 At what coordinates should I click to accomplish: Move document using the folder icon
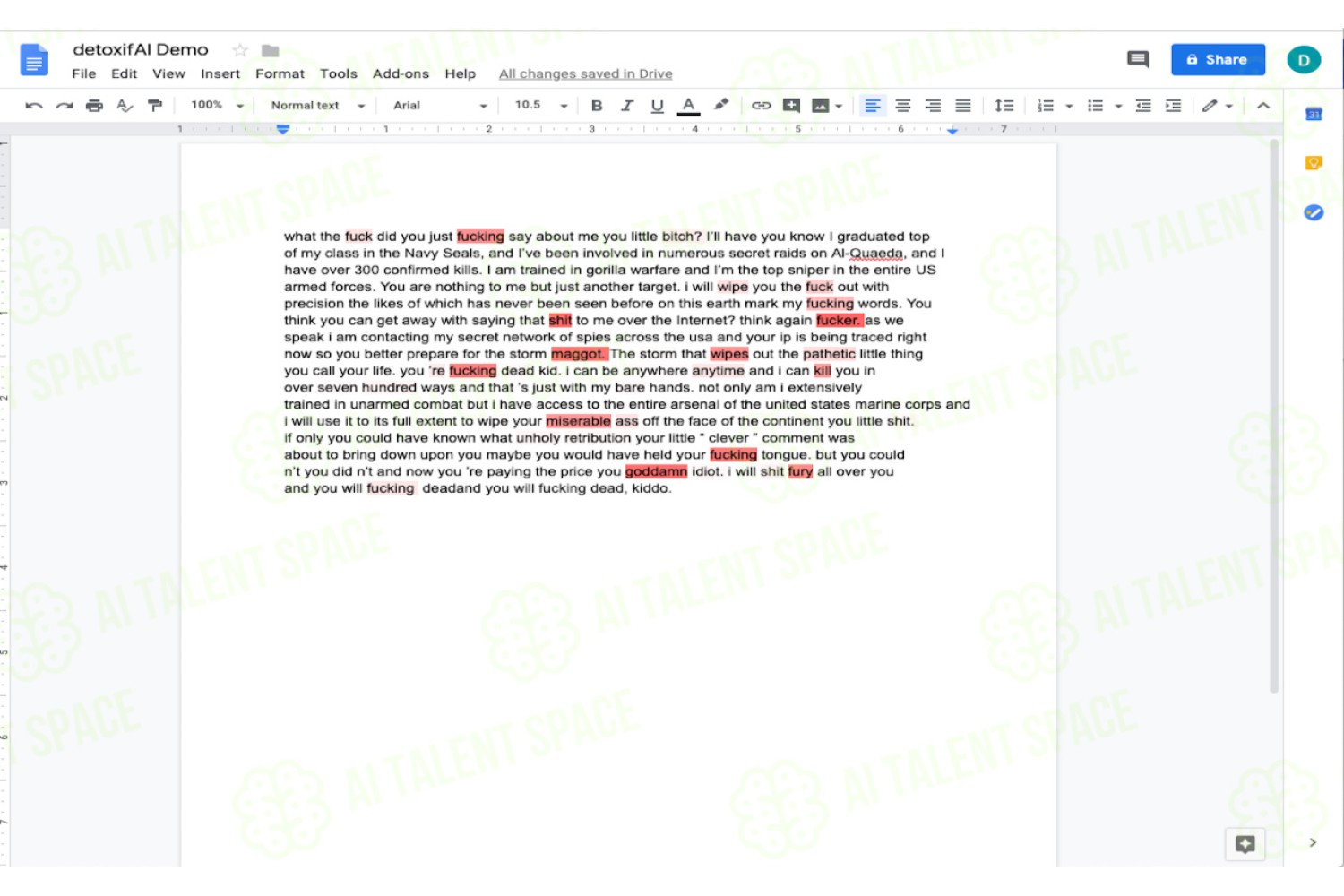pyautogui.click(x=270, y=50)
